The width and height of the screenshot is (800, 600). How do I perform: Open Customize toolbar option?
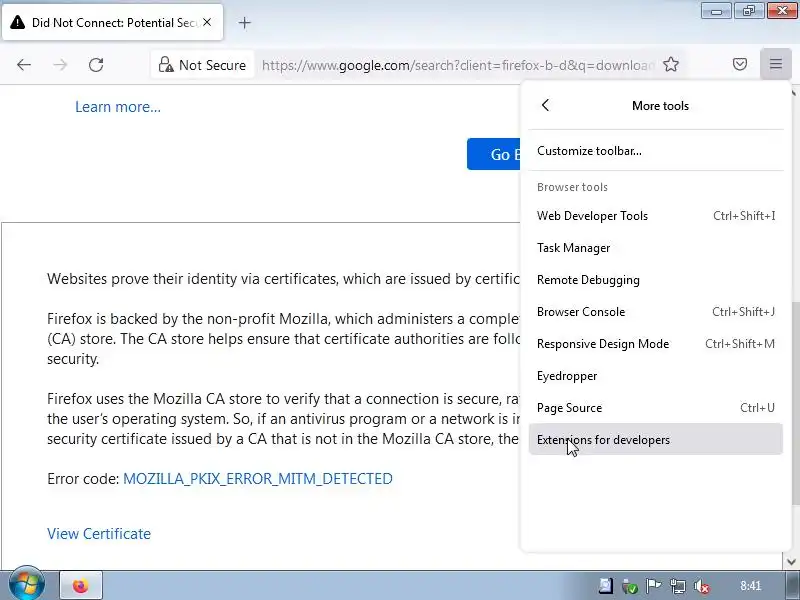pyautogui.click(x=656, y=151)
